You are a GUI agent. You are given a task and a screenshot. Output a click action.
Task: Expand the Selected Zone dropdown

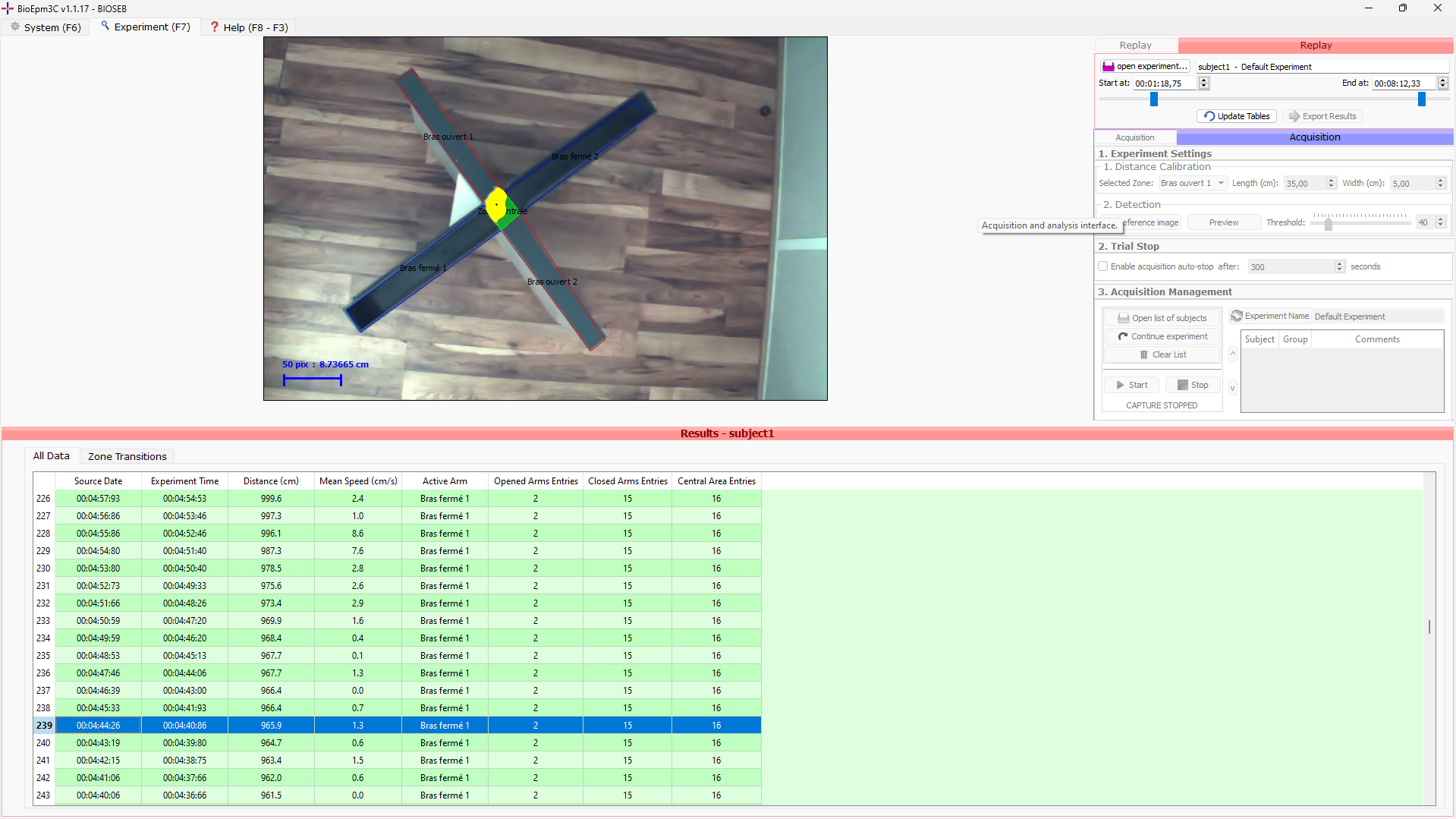[x=1220, y=183]
